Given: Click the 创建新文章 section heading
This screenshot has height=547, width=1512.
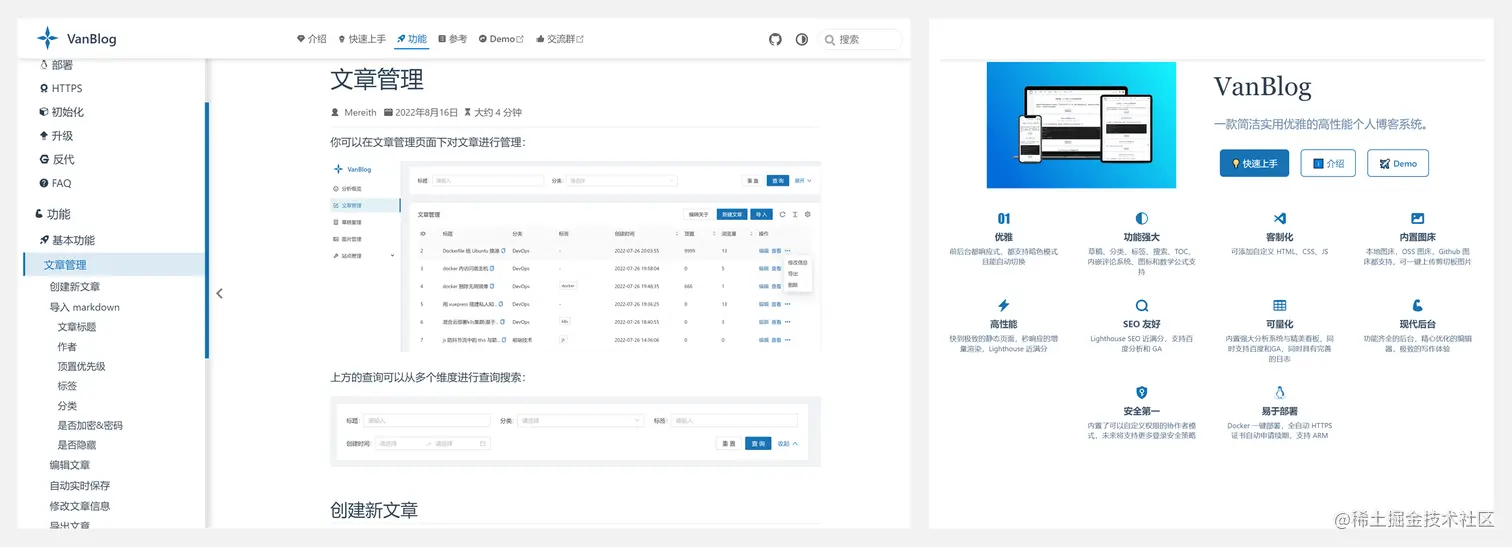Looking at the screenshot, I should click(x=374, y=509).
